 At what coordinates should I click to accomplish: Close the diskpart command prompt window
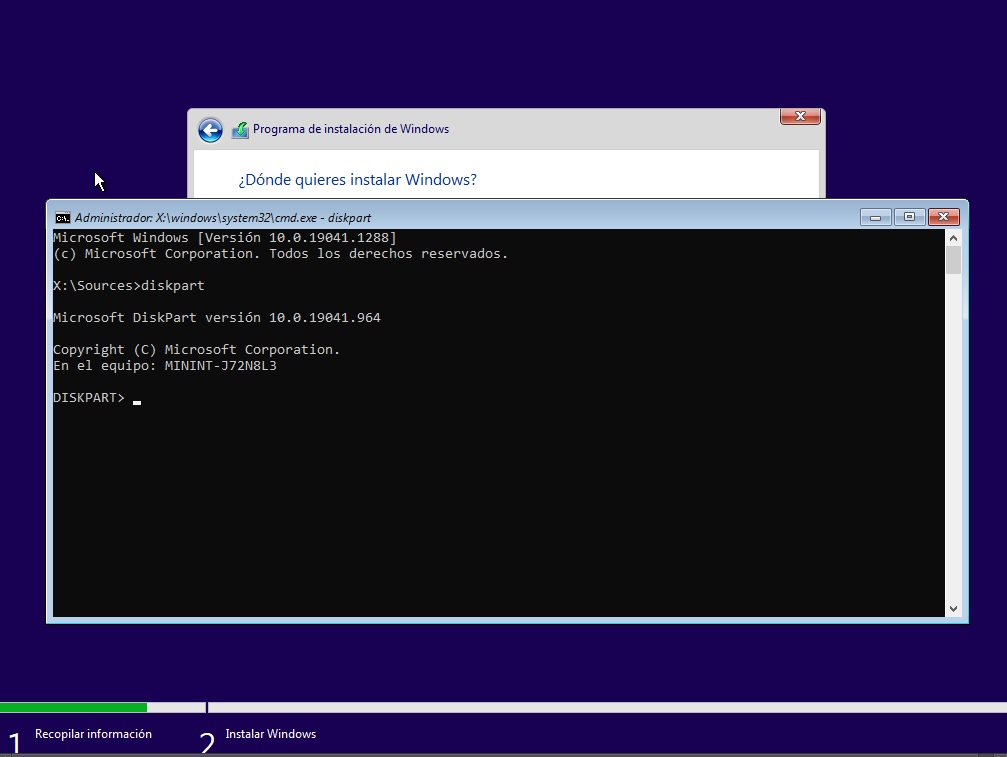[943, 217]
